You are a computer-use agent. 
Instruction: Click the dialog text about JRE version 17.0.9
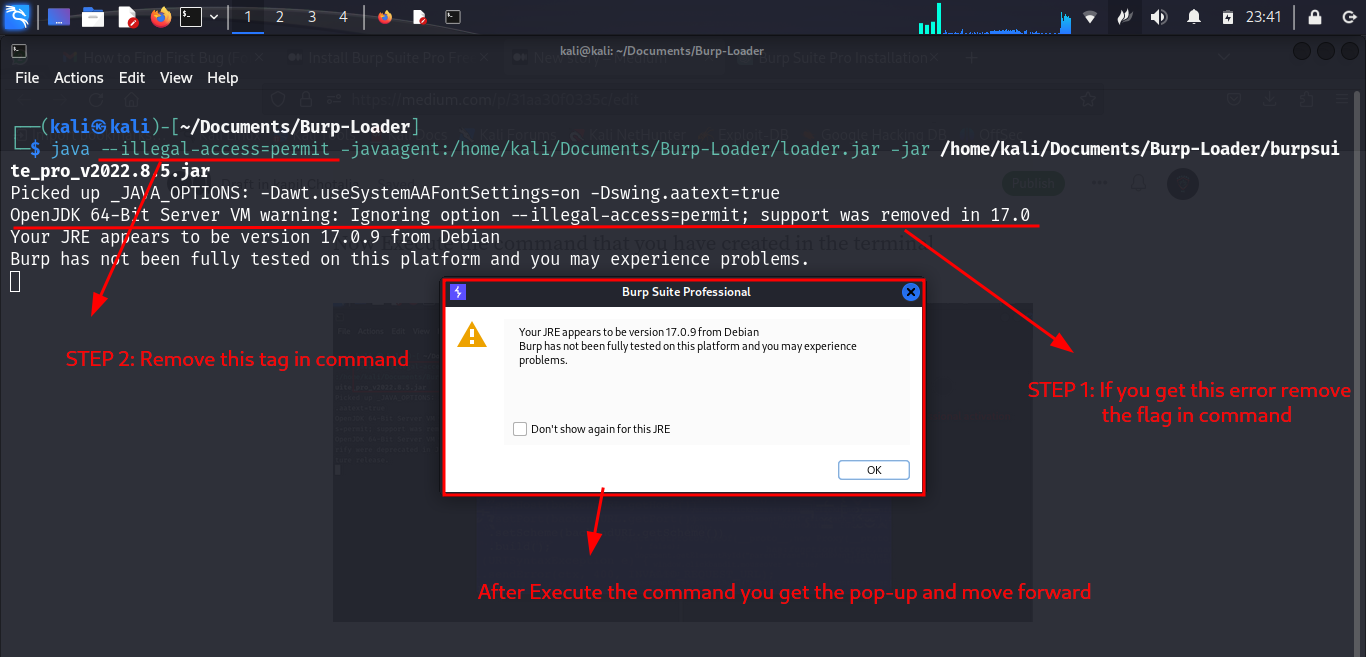(x=639, y=332)
